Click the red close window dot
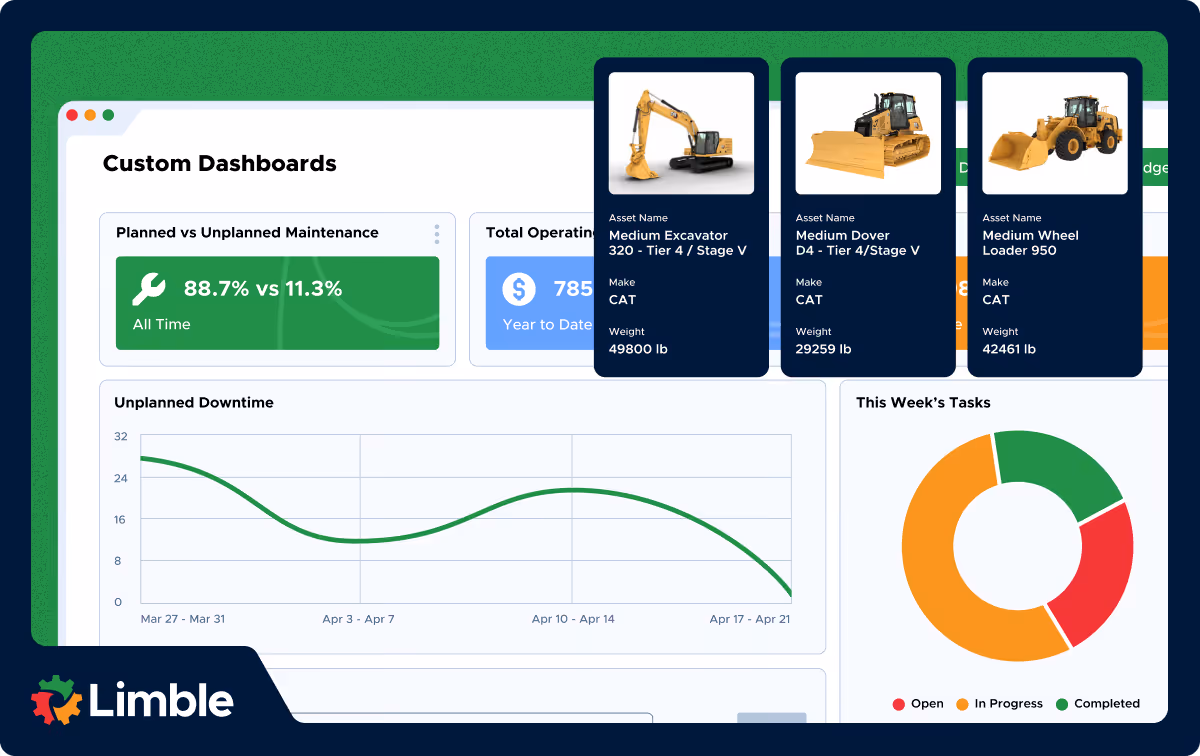 72,115
